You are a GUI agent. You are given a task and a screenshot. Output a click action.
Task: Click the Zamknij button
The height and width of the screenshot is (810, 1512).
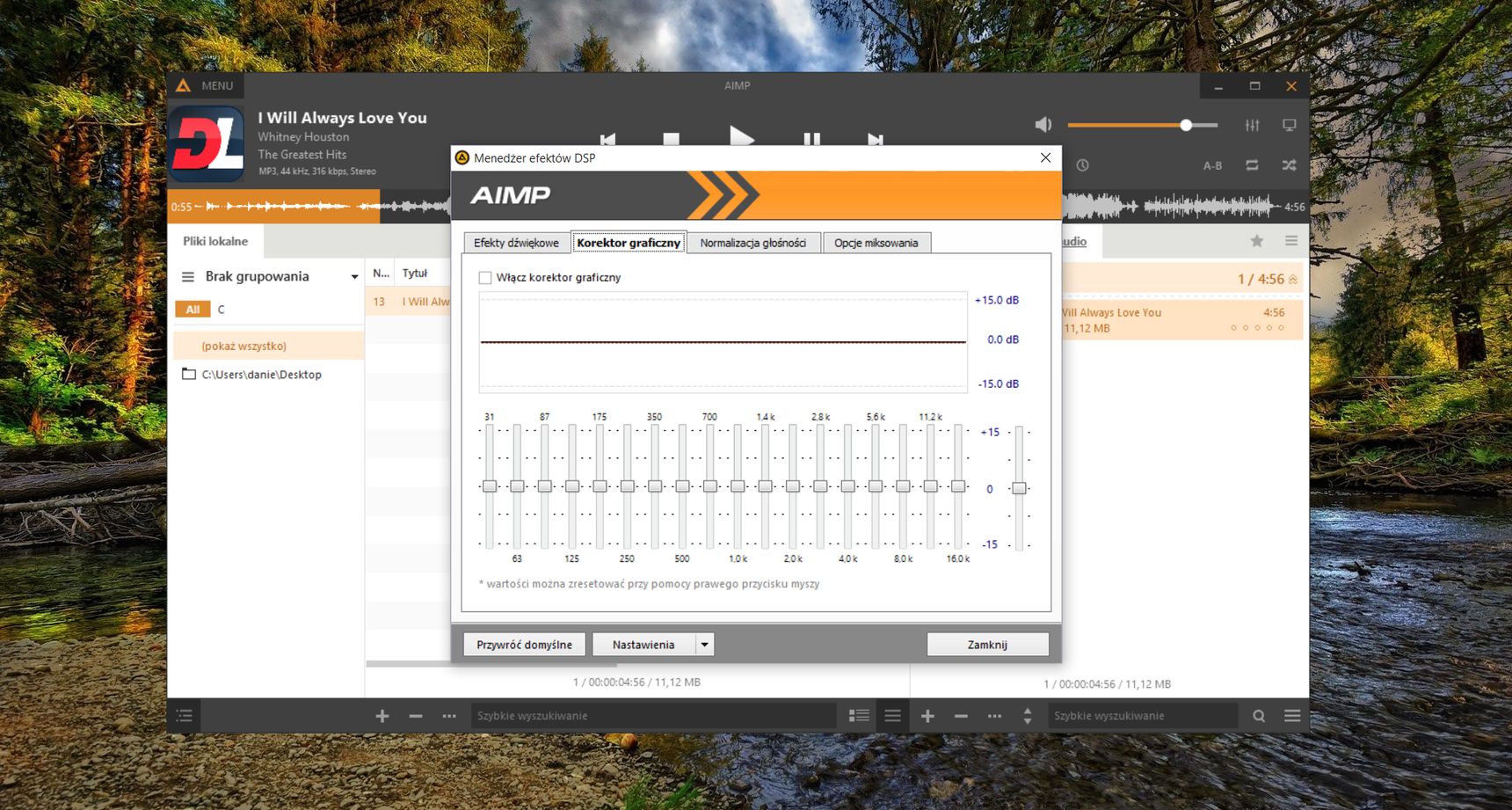pyautogui.click(x=987, y=645)
